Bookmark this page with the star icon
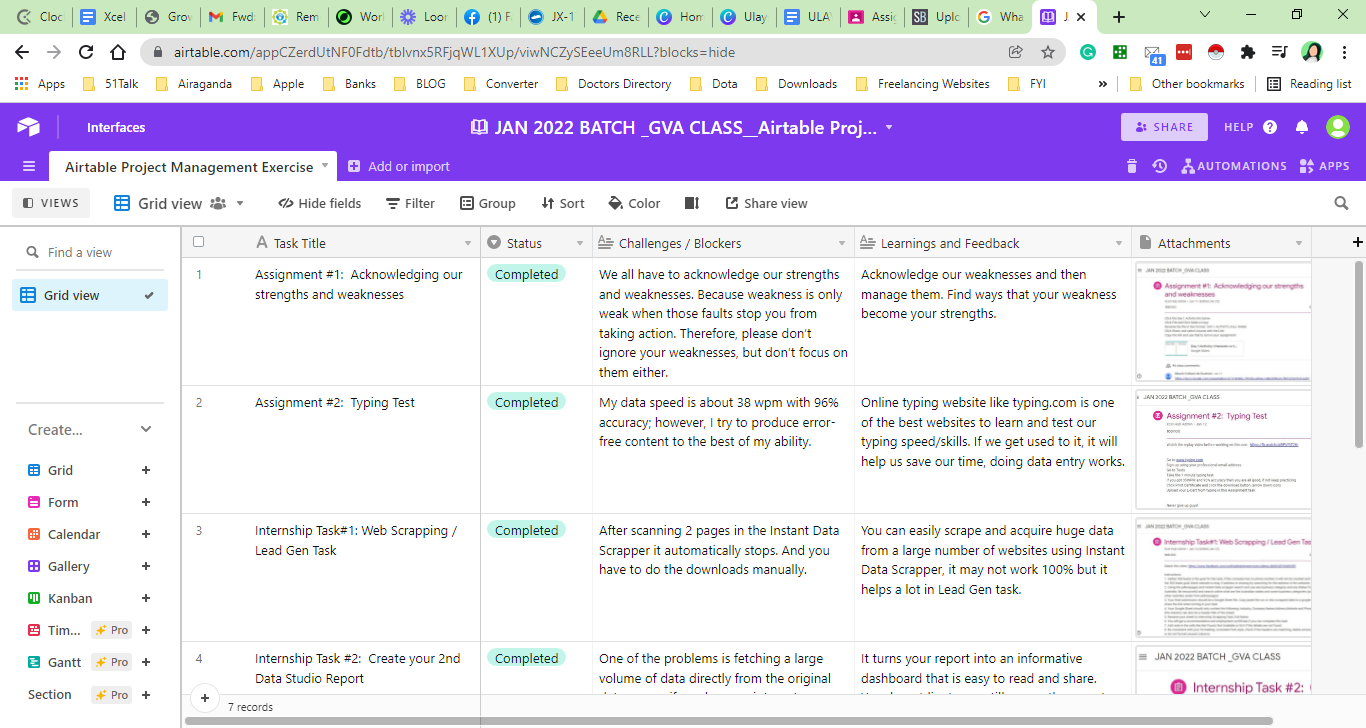The width and height of the screenshot is (1366, 728). 1047,52
